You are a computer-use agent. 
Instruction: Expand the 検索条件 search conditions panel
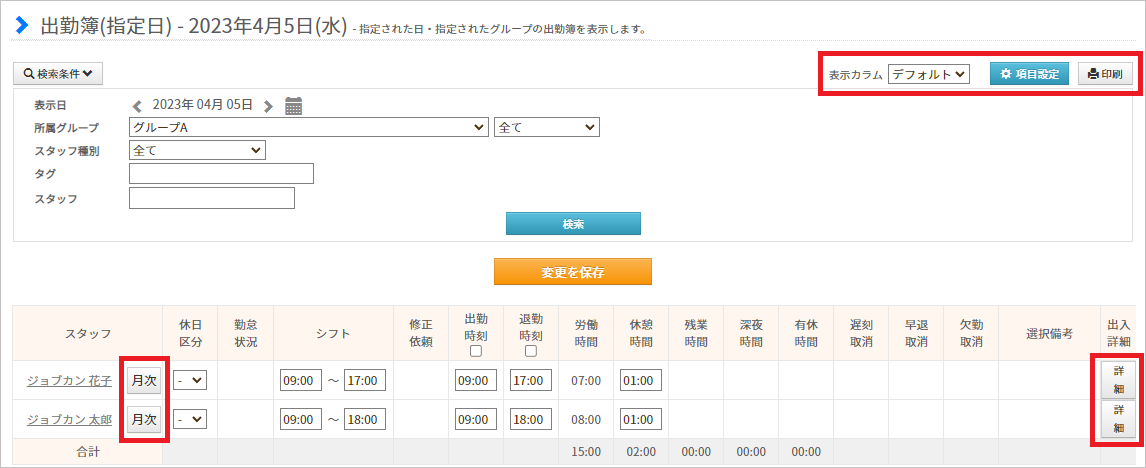point(58,74)
